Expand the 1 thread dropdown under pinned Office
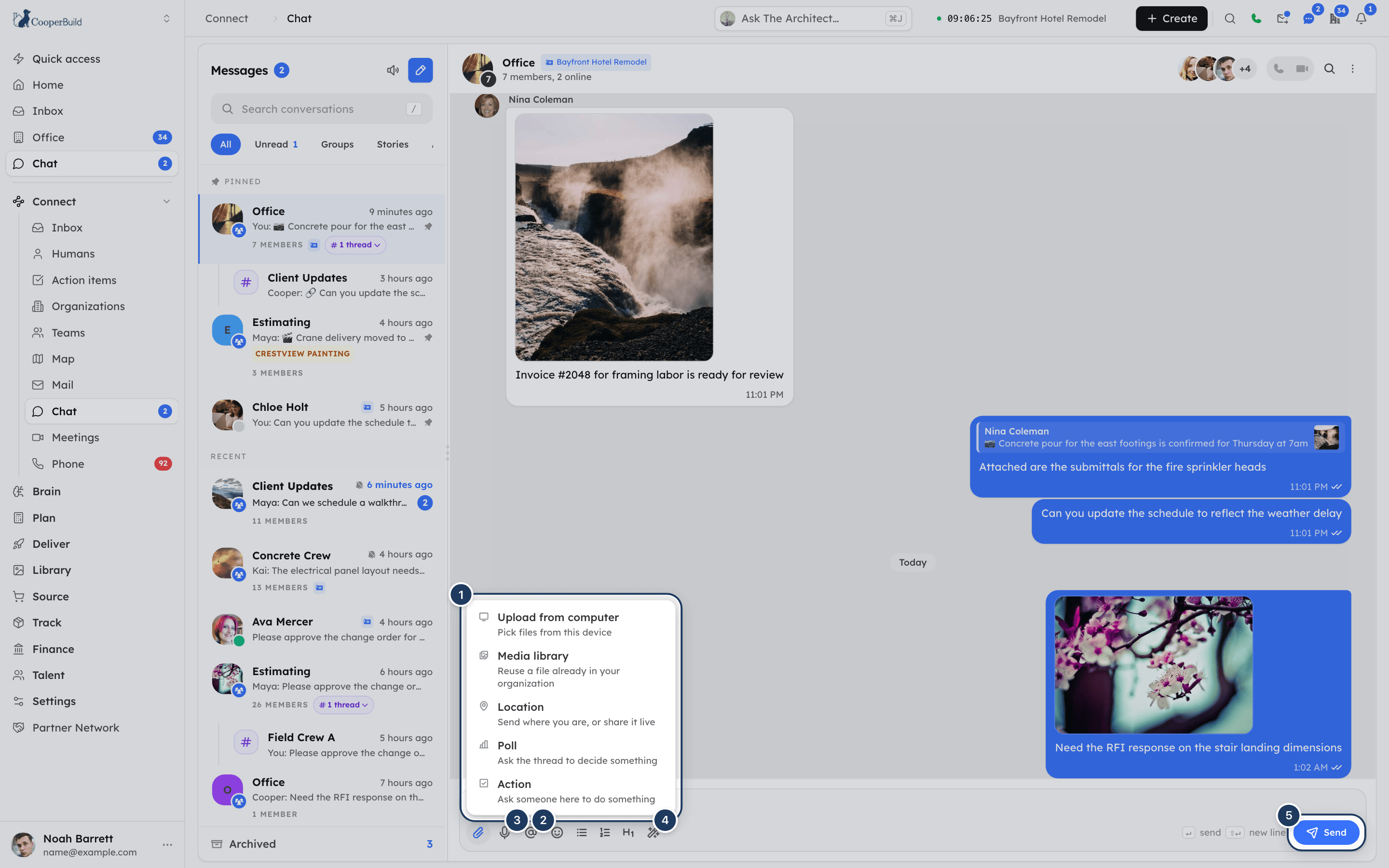The width and height of the screenshot is (1389, 868). pos(355,245)
